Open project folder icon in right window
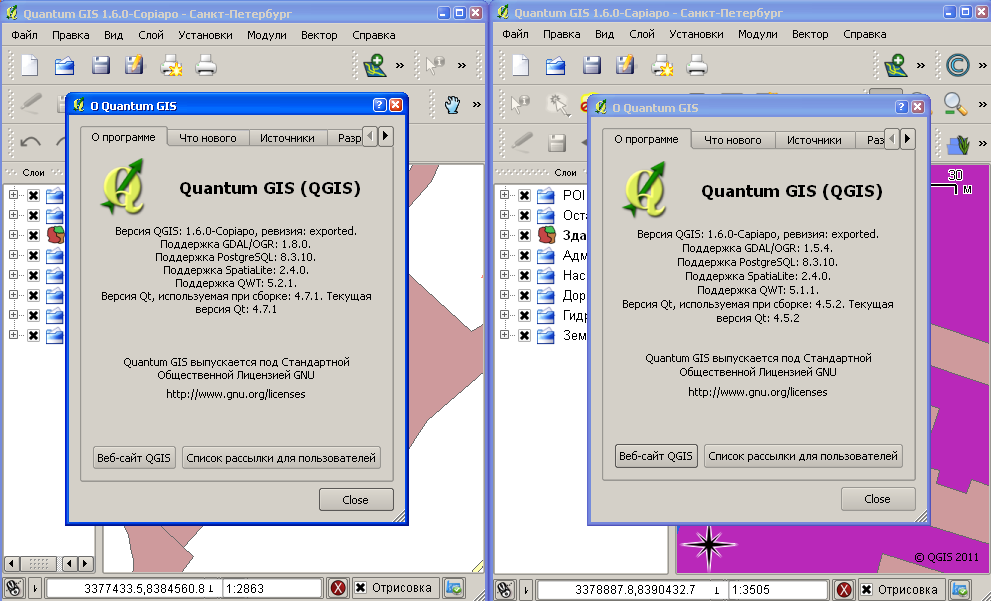The width and height of the screenshot is (991, 601). pyautogui.click(x=556, y=65)
